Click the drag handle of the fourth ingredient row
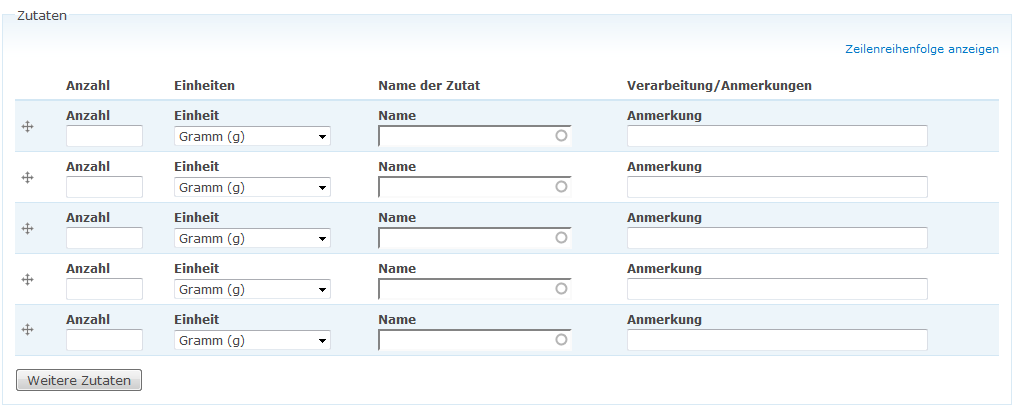Image resolution: width=1018 pixels, height=407 pixels. (28, 279)
